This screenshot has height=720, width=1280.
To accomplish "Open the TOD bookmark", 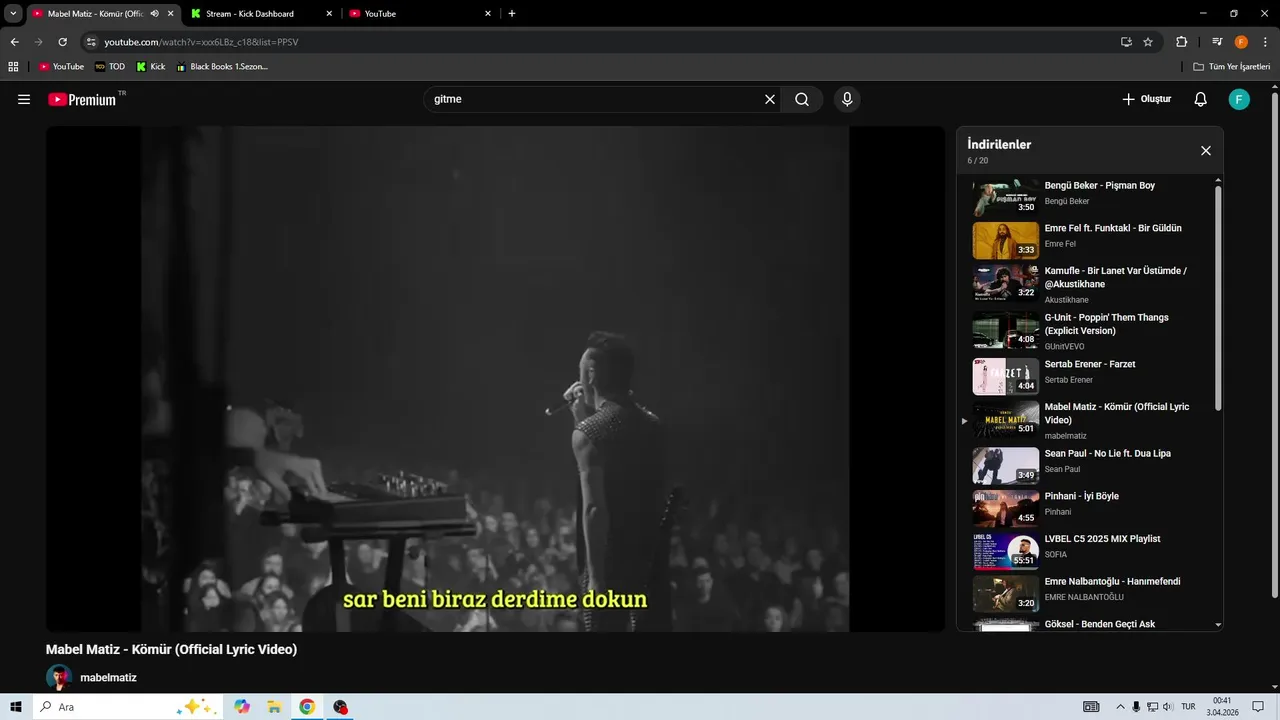I will point(110,67).
